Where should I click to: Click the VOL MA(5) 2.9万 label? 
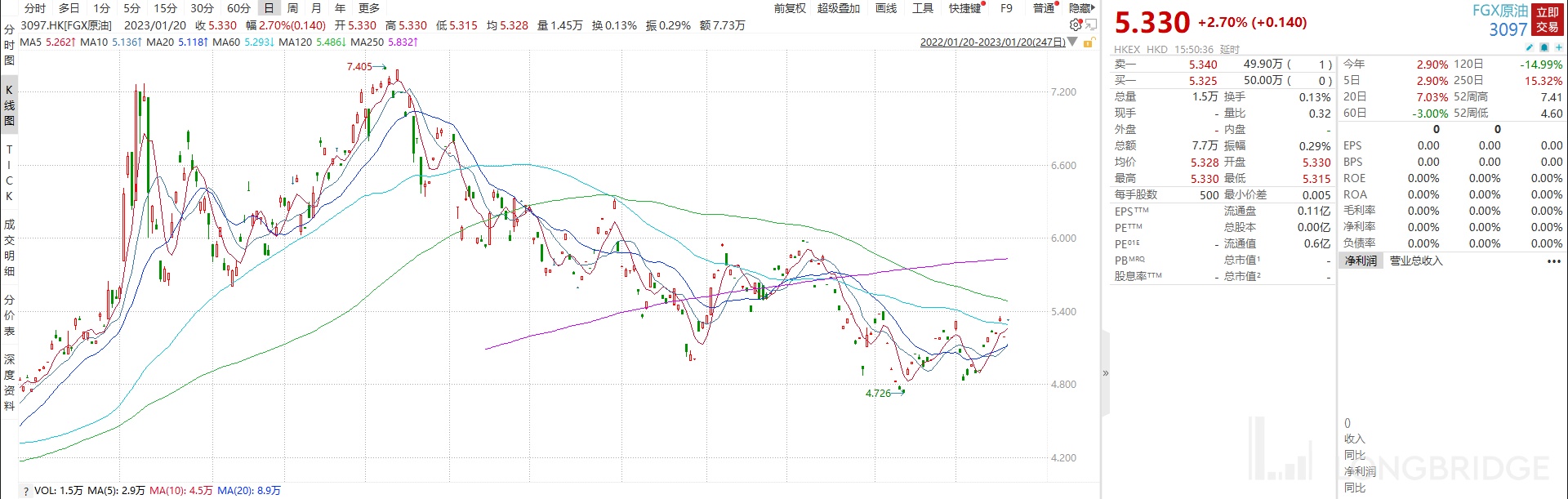coord(116,491)
